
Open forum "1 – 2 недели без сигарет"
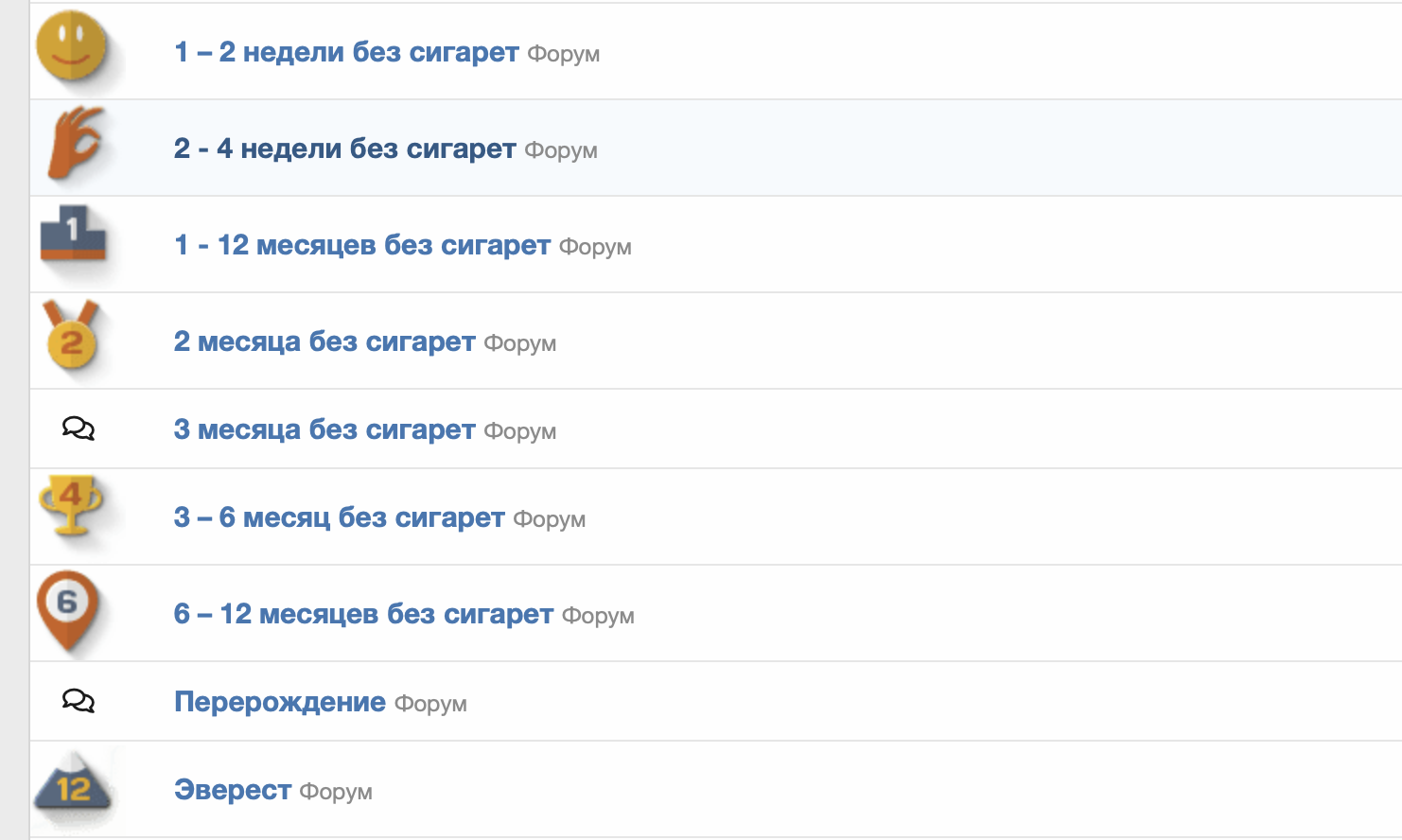[x=346, y=52]
